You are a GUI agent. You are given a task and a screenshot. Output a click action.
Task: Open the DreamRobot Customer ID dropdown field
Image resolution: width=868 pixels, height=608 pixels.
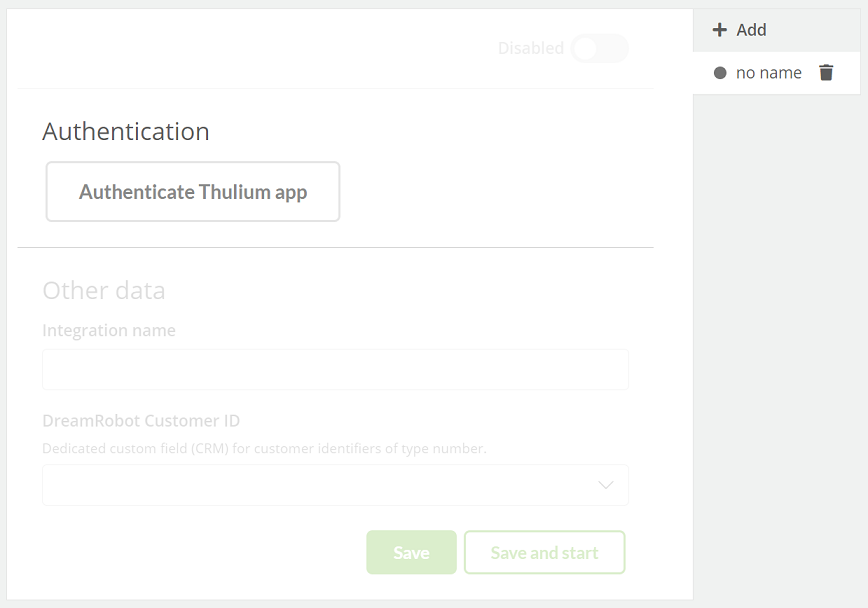(335, 485)
